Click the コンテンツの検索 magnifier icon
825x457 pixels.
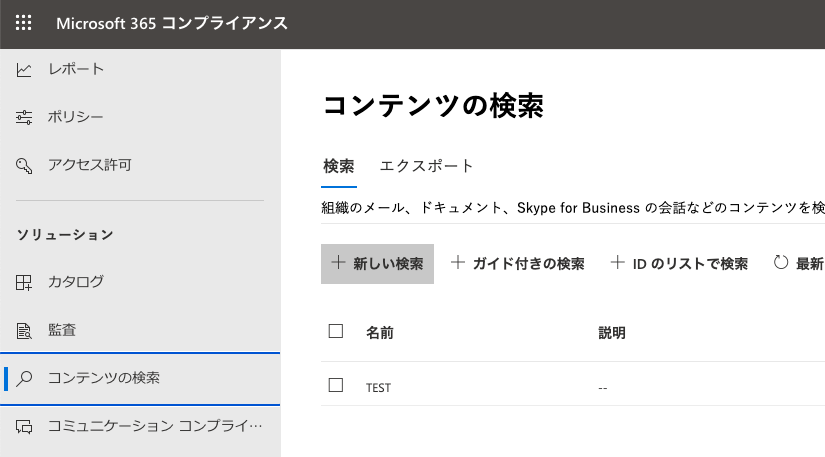click(x=26, y=378)
